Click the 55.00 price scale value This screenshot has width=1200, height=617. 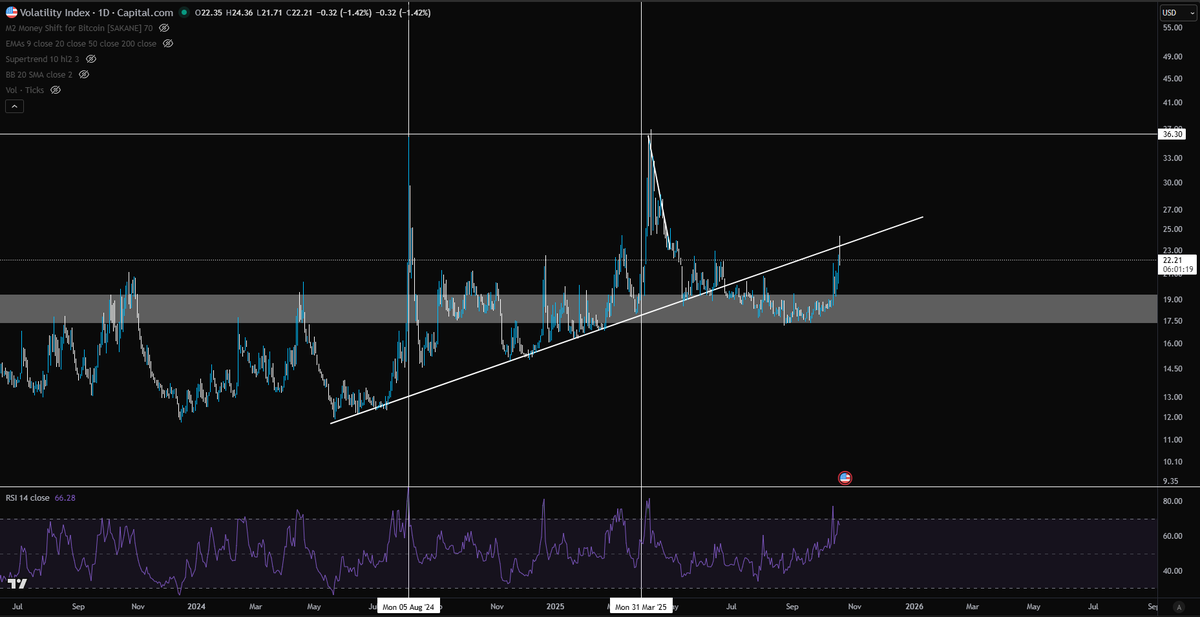pos(1173,30)
